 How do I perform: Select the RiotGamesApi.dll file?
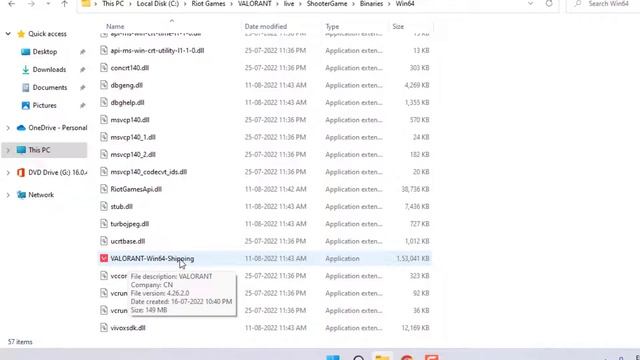point(136,189)
